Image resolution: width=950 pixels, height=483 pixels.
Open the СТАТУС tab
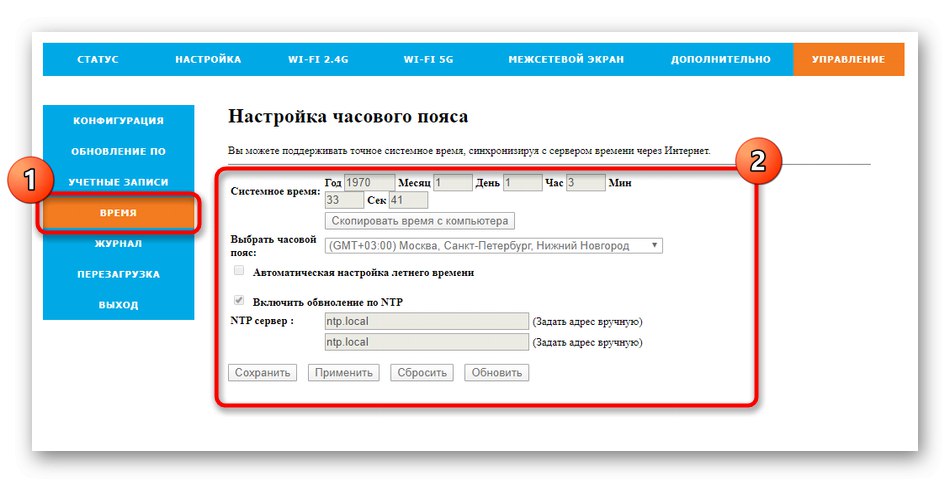[98, 59]
